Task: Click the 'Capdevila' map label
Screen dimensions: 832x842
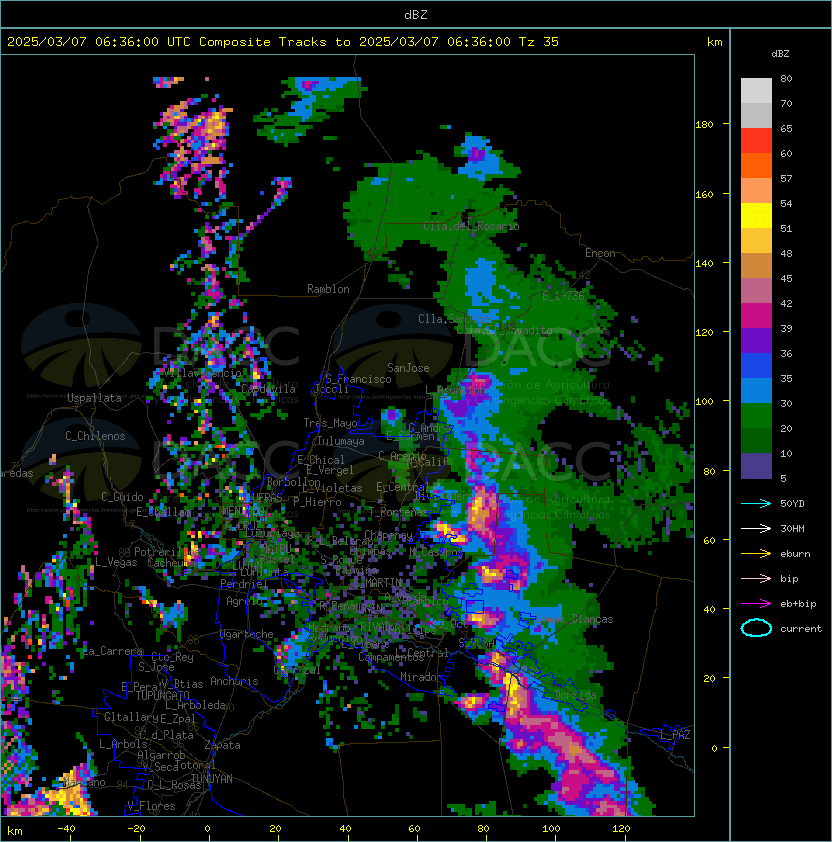Action: (x=268, y=389)
